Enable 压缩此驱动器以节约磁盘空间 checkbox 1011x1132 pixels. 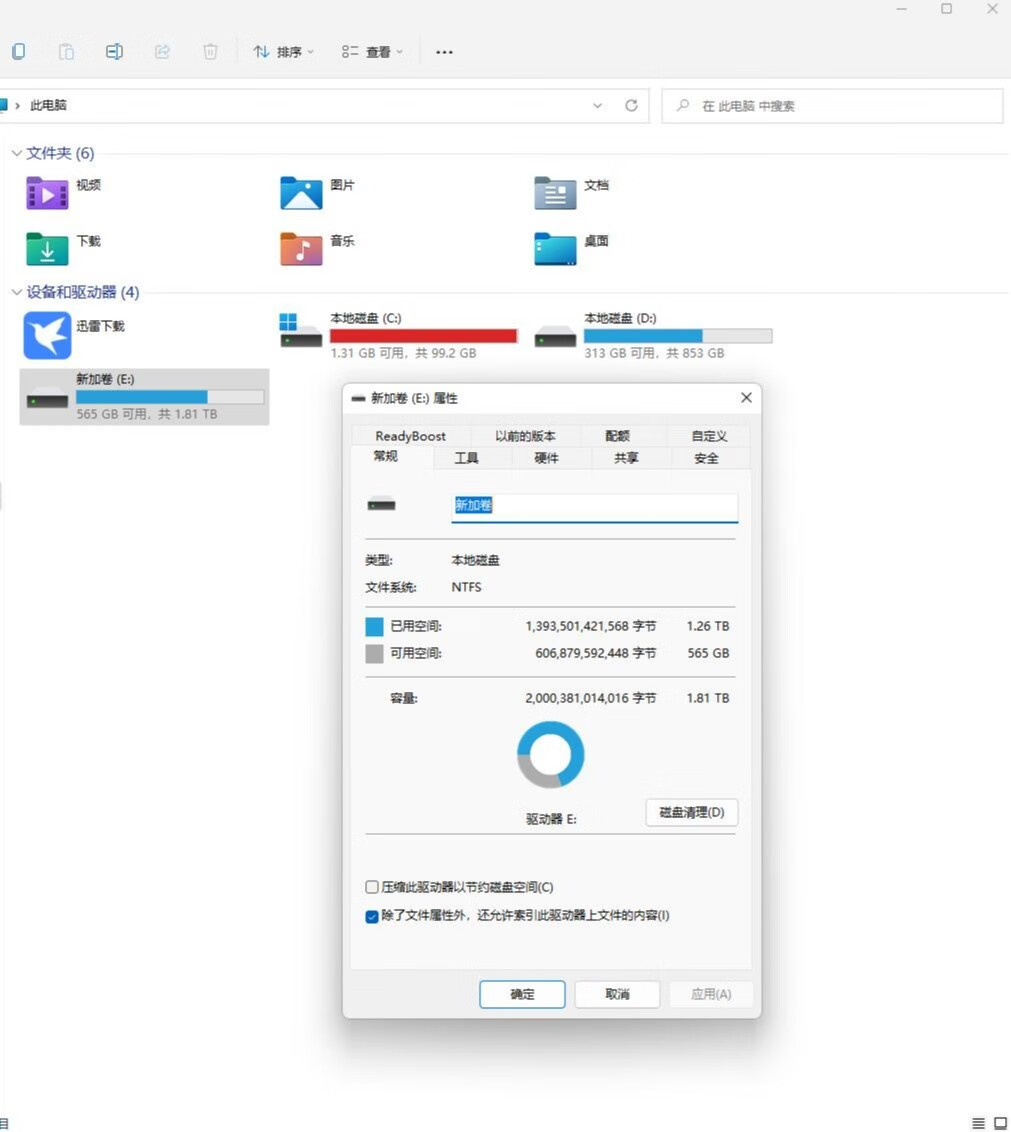372,887
